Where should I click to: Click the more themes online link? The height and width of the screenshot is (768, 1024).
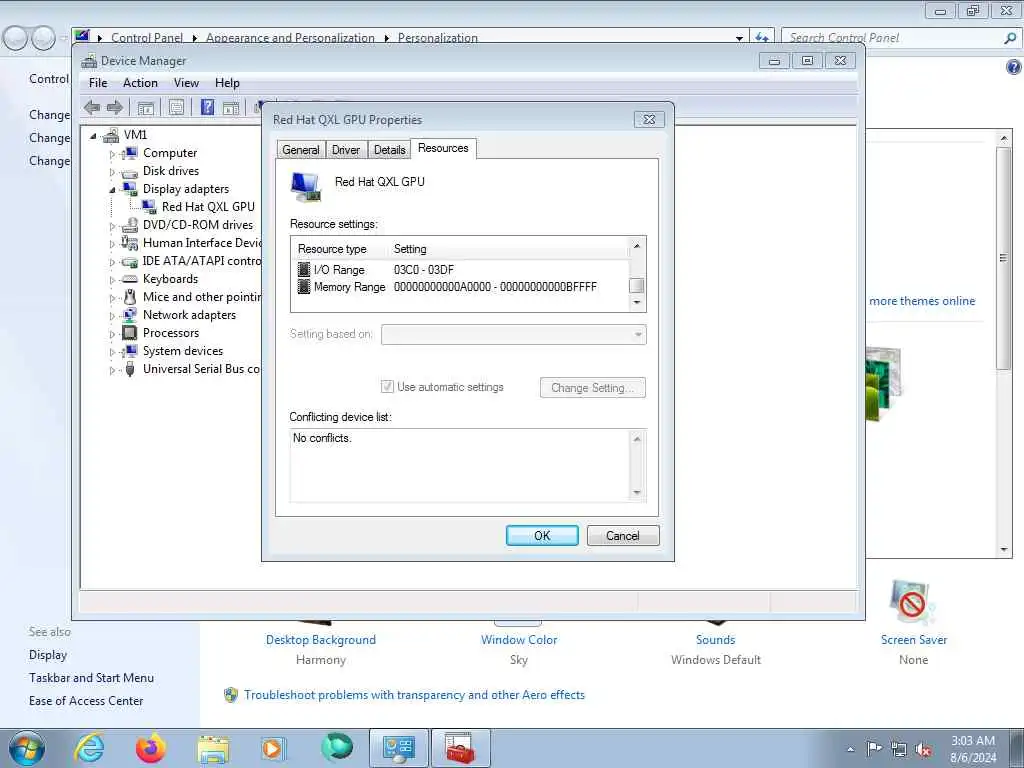click(x=921, y=301)
